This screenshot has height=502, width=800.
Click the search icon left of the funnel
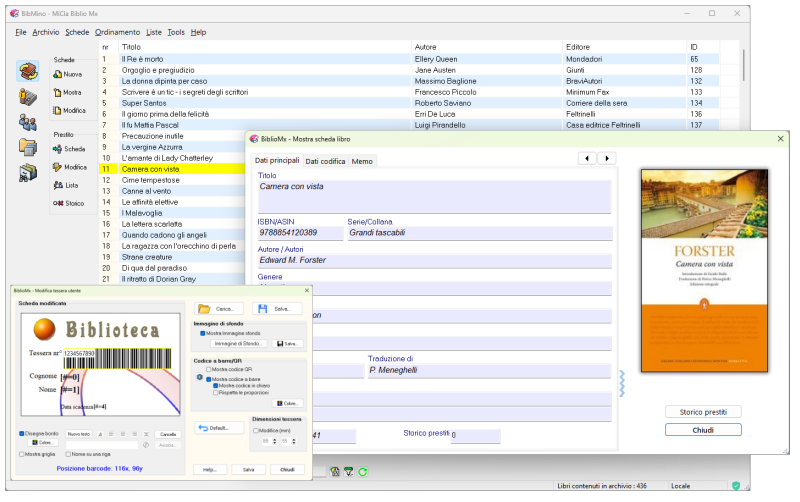click(x=335, y=472)
